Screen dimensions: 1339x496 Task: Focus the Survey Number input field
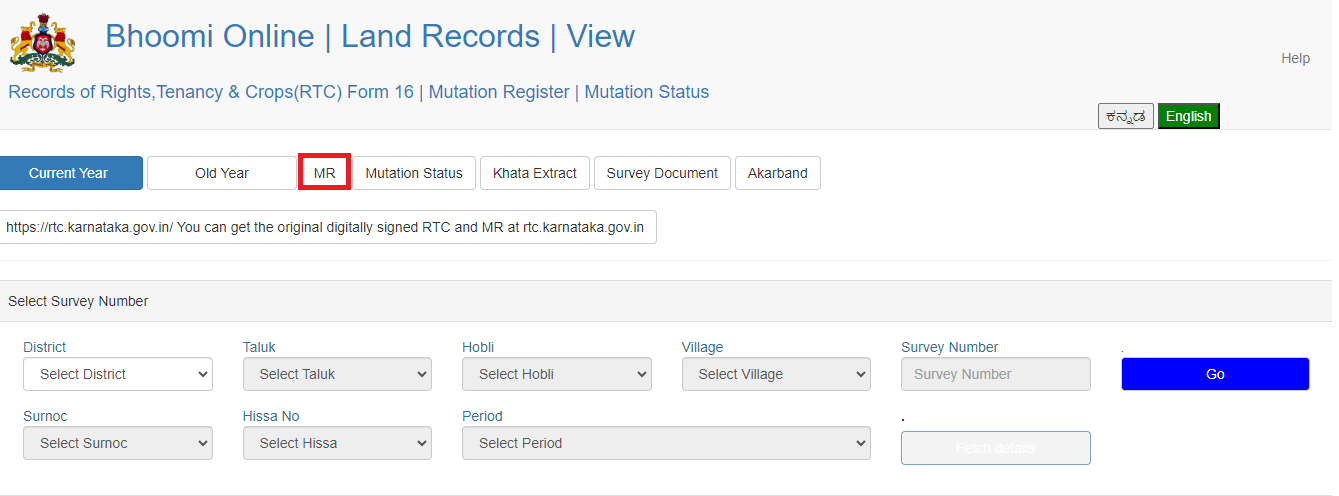coord(996,374)
